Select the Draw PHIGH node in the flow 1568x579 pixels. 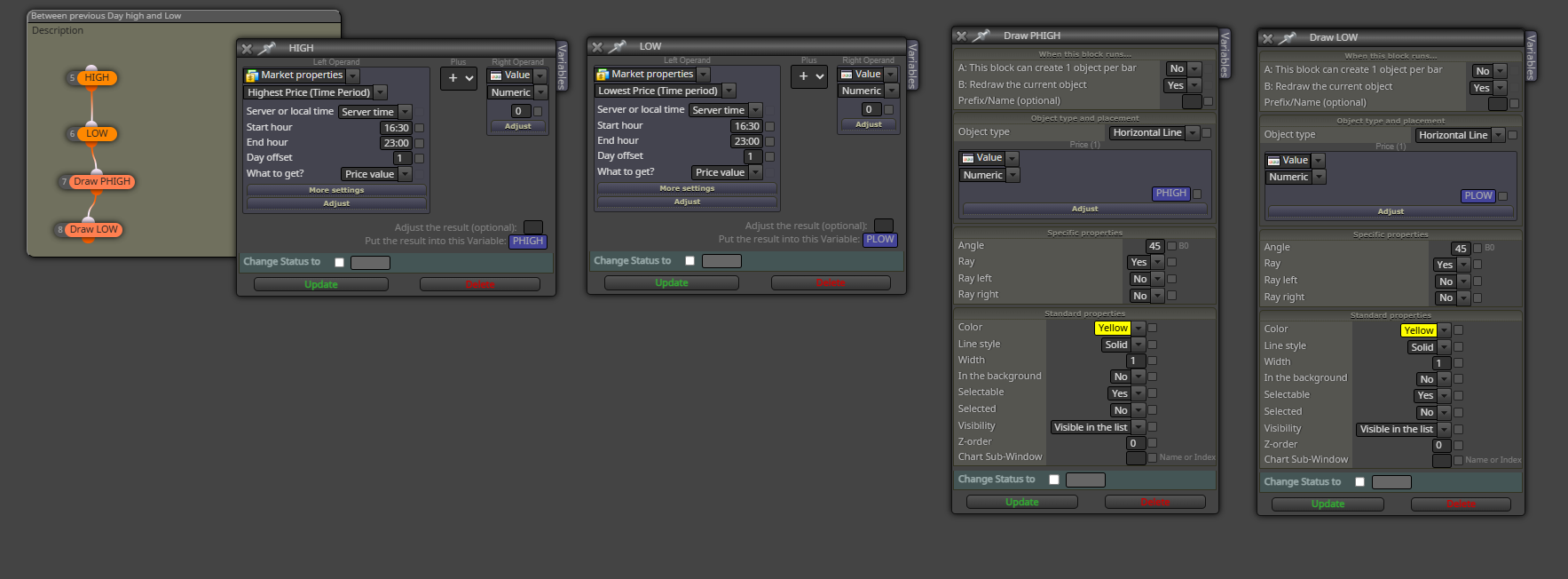(101, 181)
